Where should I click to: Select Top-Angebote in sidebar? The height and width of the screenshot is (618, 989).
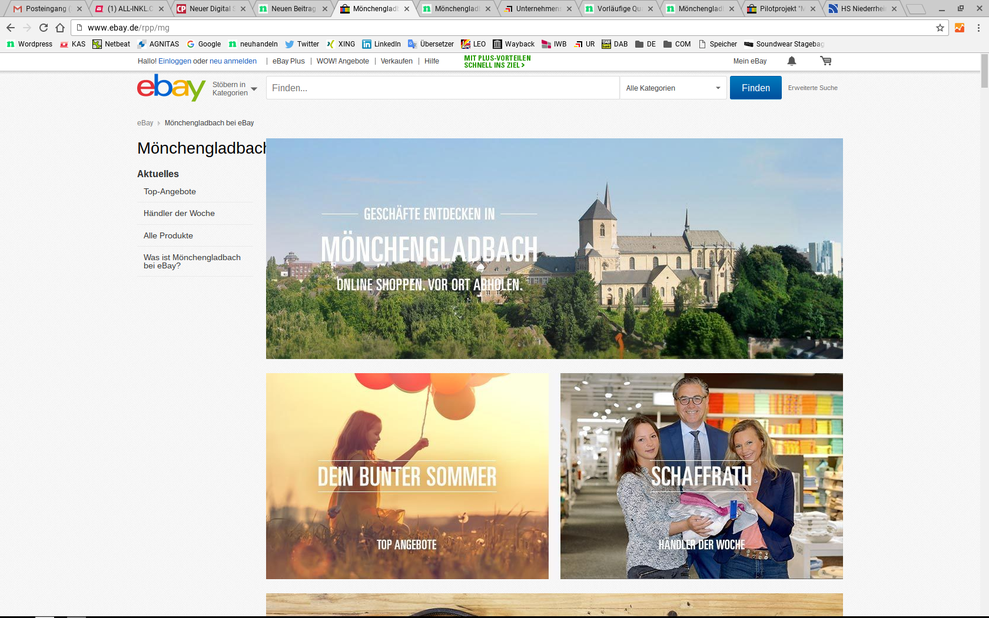[x=170, y=192]
